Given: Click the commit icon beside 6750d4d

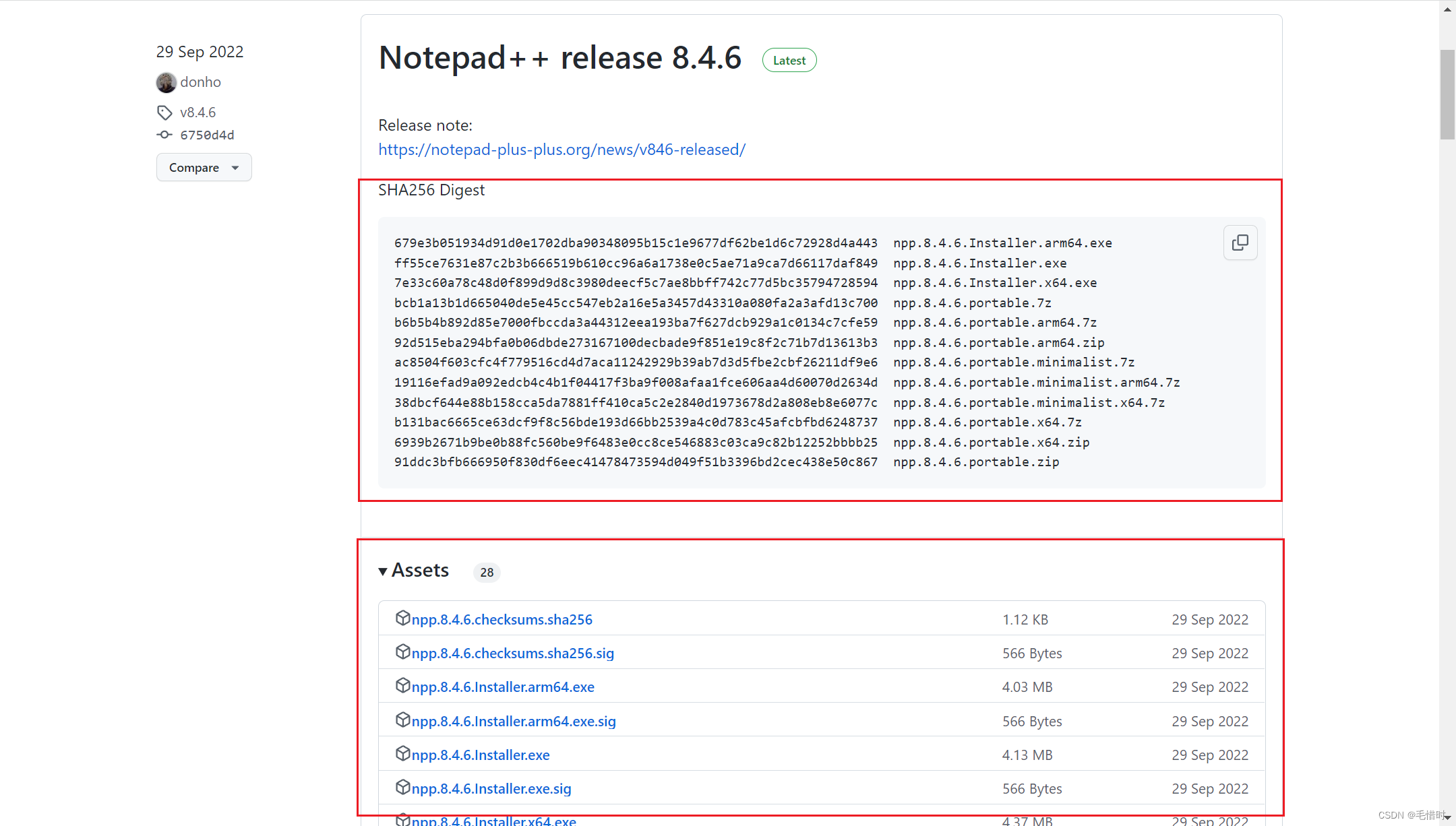Looking at the screenshot, I should point(164,135).
